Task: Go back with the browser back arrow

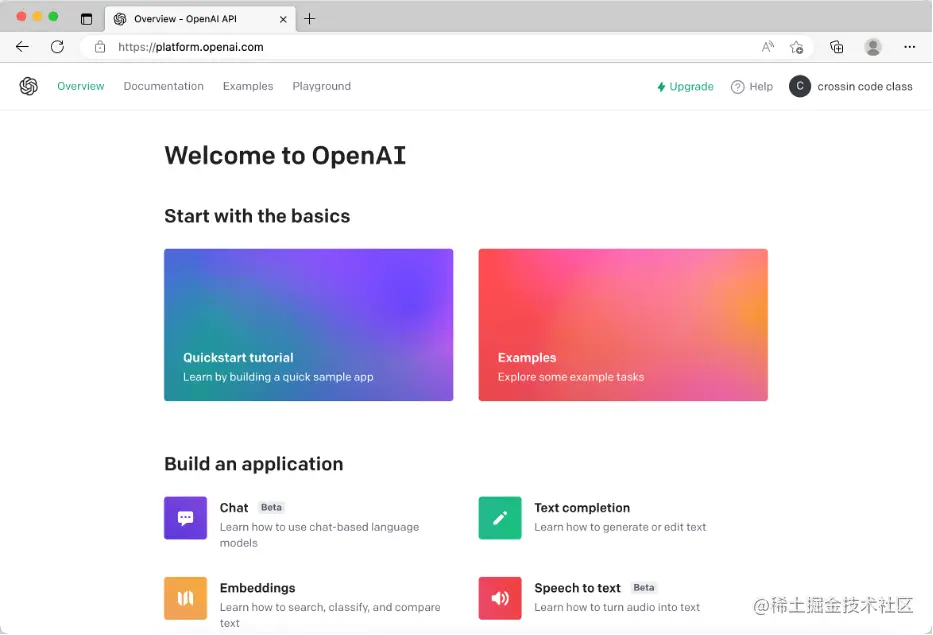Action: tap(22, 47)
